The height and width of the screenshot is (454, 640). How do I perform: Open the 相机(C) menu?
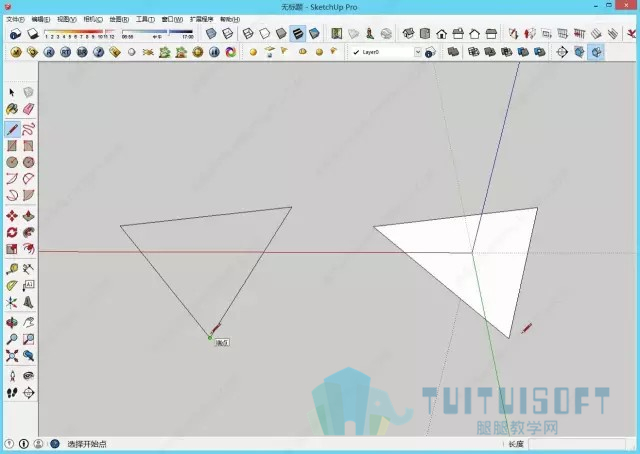point(93,19)
